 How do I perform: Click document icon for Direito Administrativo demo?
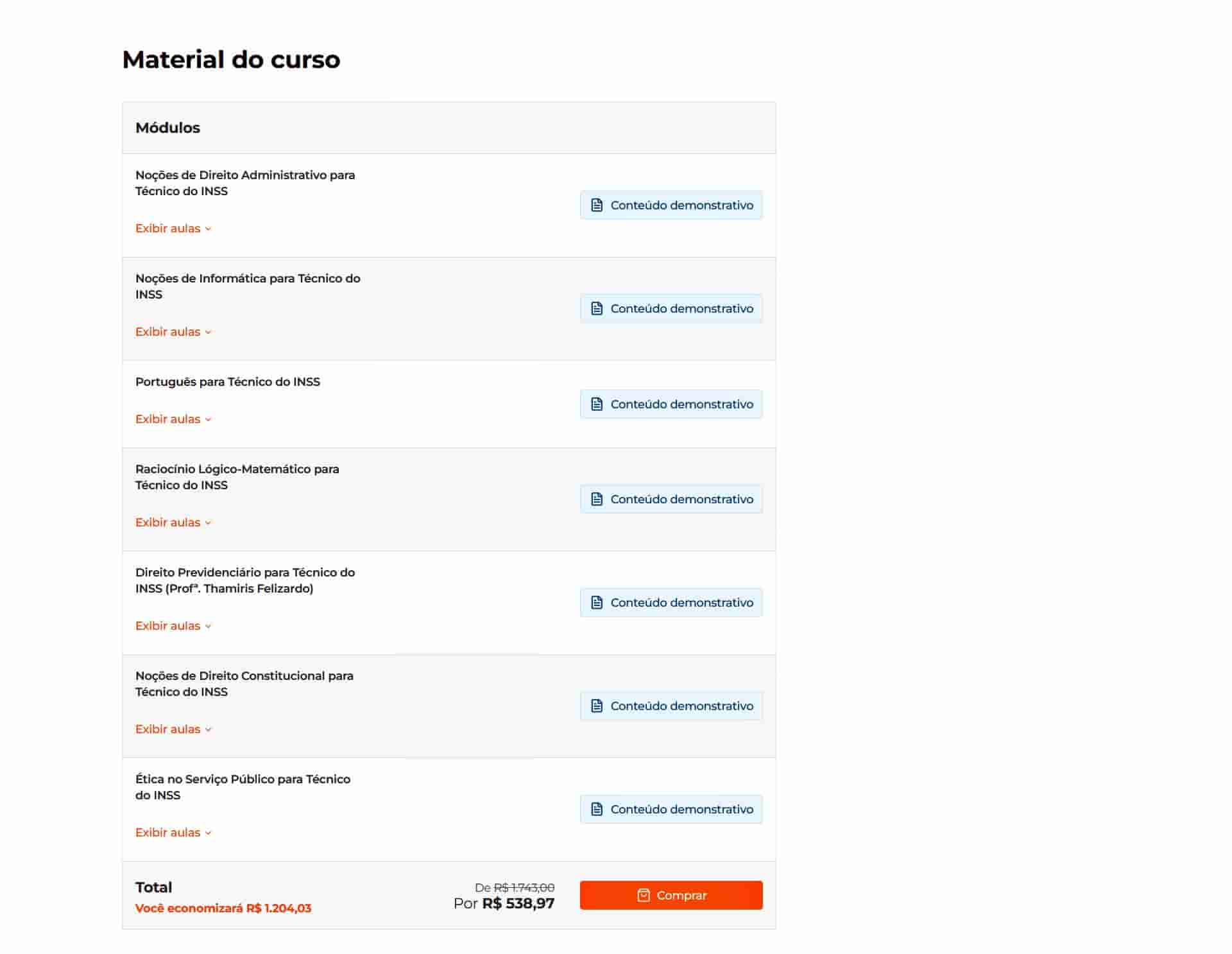point(597,205)
